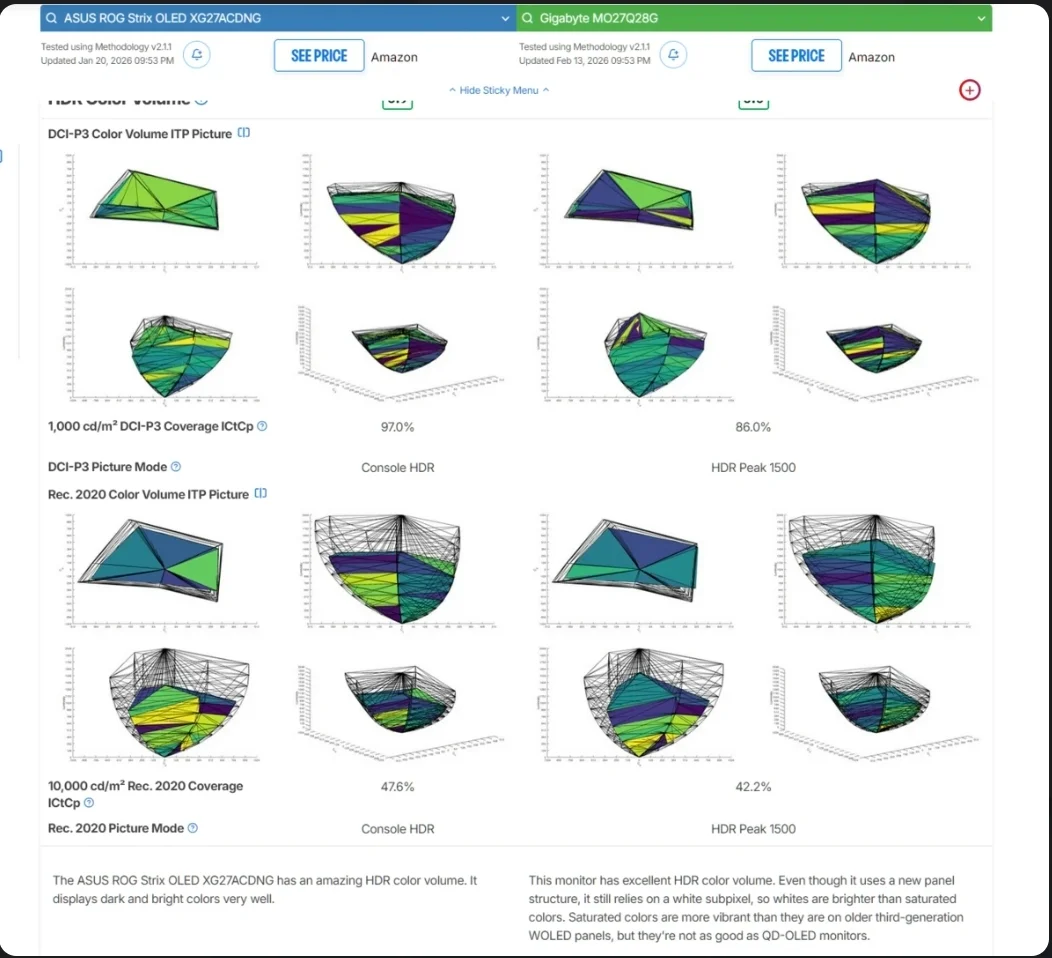The image size is (1052, 958).
Task: Open the Gigabyte MO27Q28G product dropdown
Action: (x=981, y=19)
